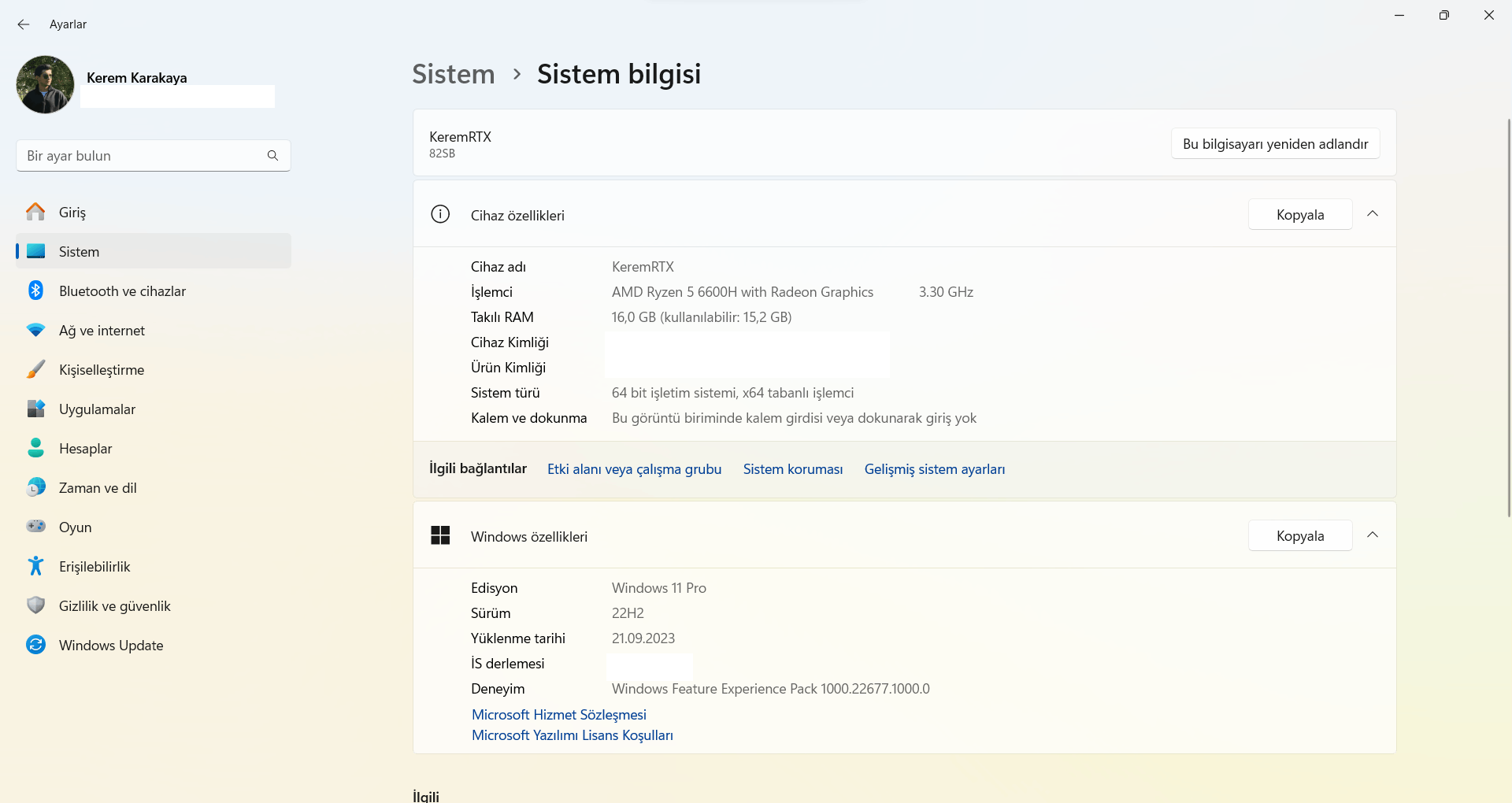Viewport: 1512px width, 803px height.
Task: Click the Giriş home icon
Action: (x=35, y=212)
